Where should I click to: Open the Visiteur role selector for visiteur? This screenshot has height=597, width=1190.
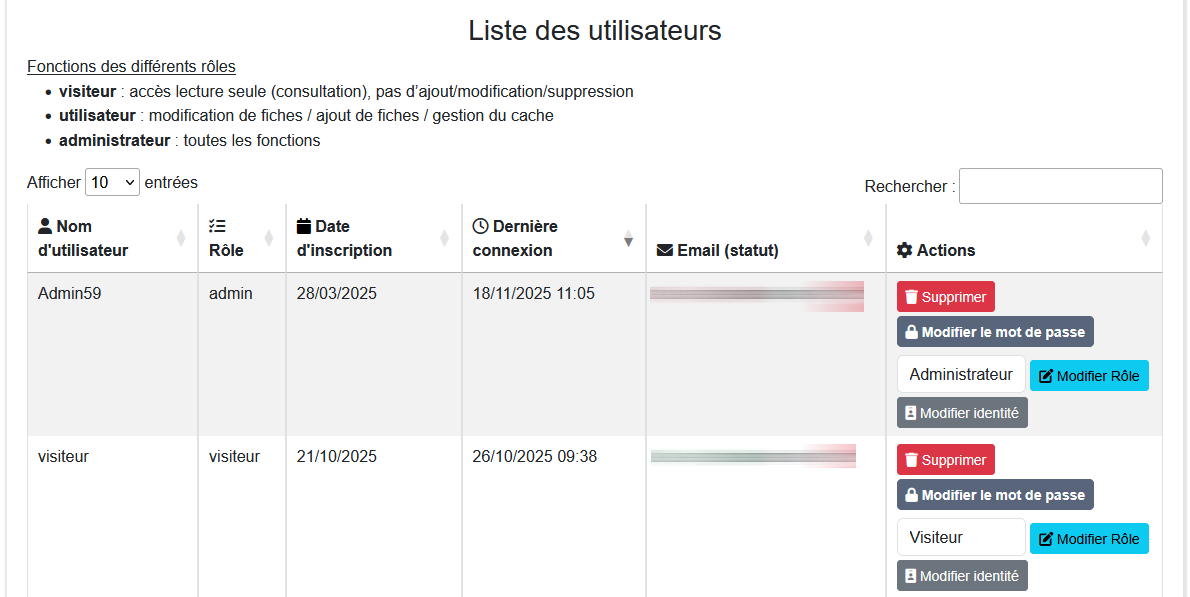[961, 537]
